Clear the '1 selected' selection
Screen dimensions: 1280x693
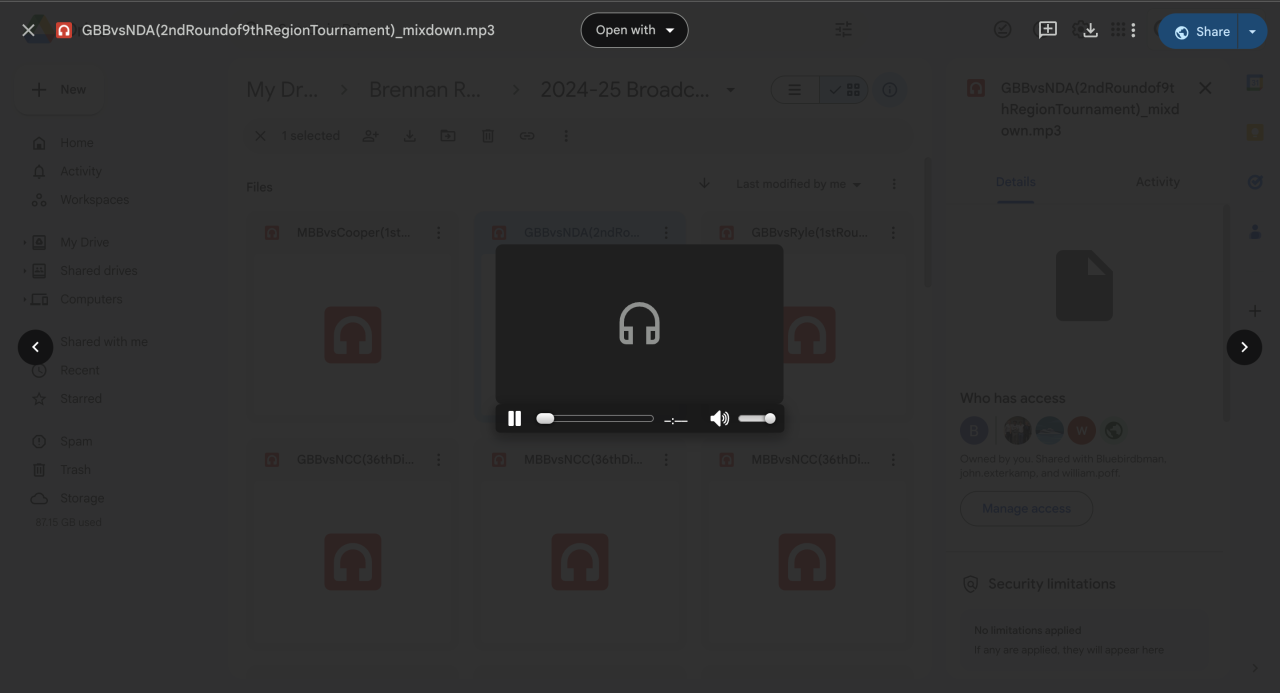click(260, 136)
